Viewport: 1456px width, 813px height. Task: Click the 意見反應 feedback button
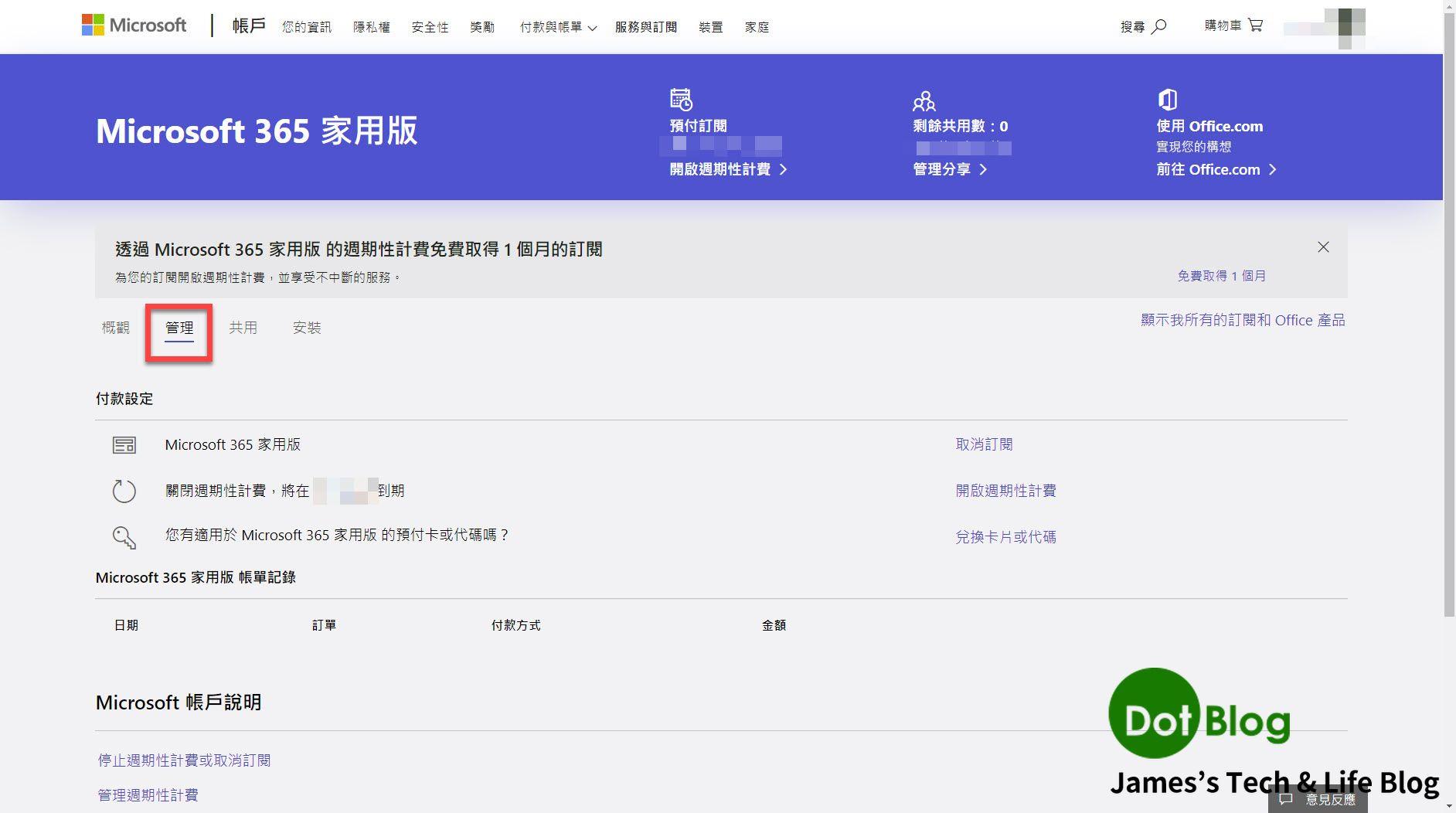click(x=1318, y=799)
